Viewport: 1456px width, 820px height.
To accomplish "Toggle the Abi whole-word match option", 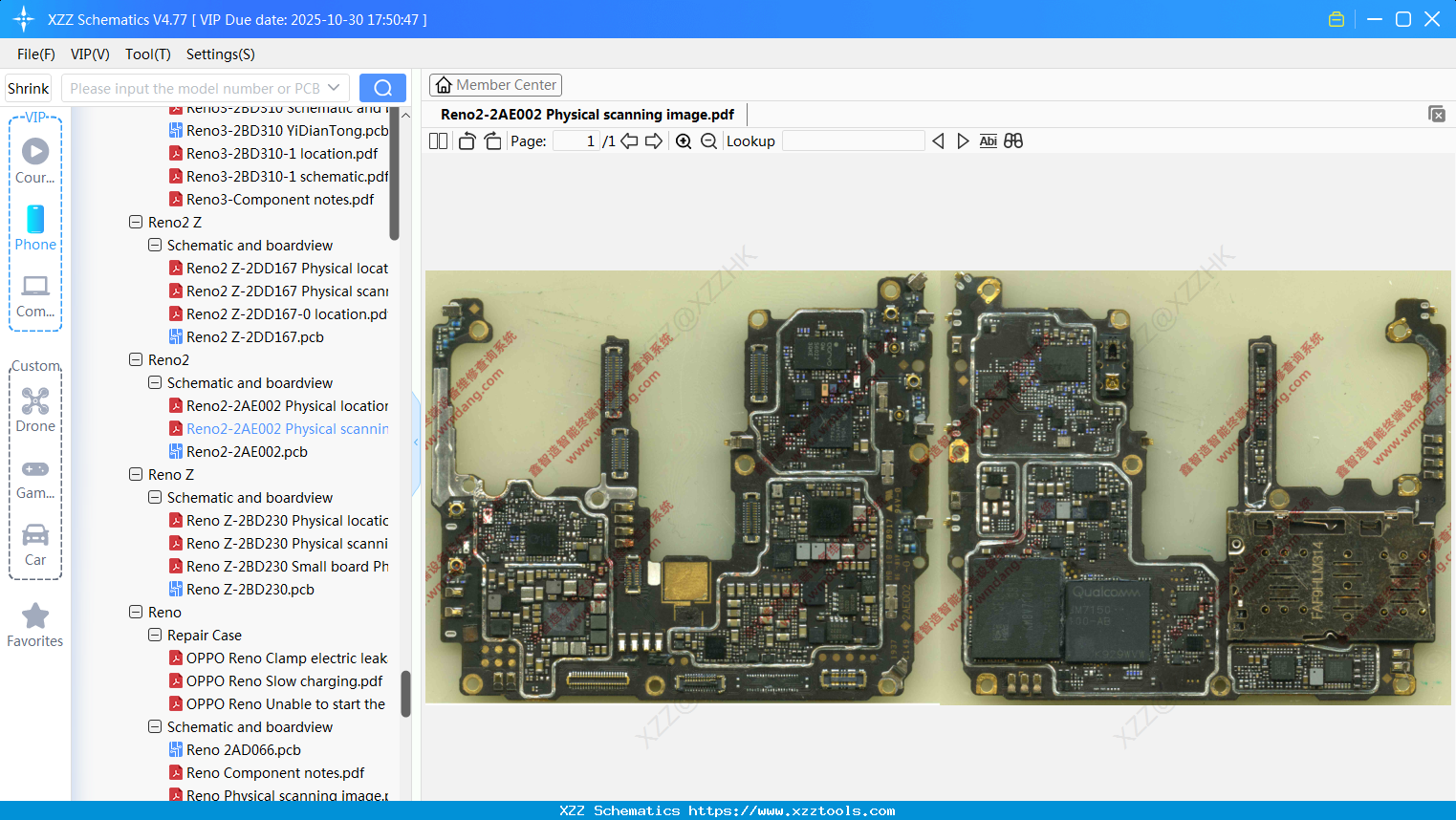I will tap(988, 141).
